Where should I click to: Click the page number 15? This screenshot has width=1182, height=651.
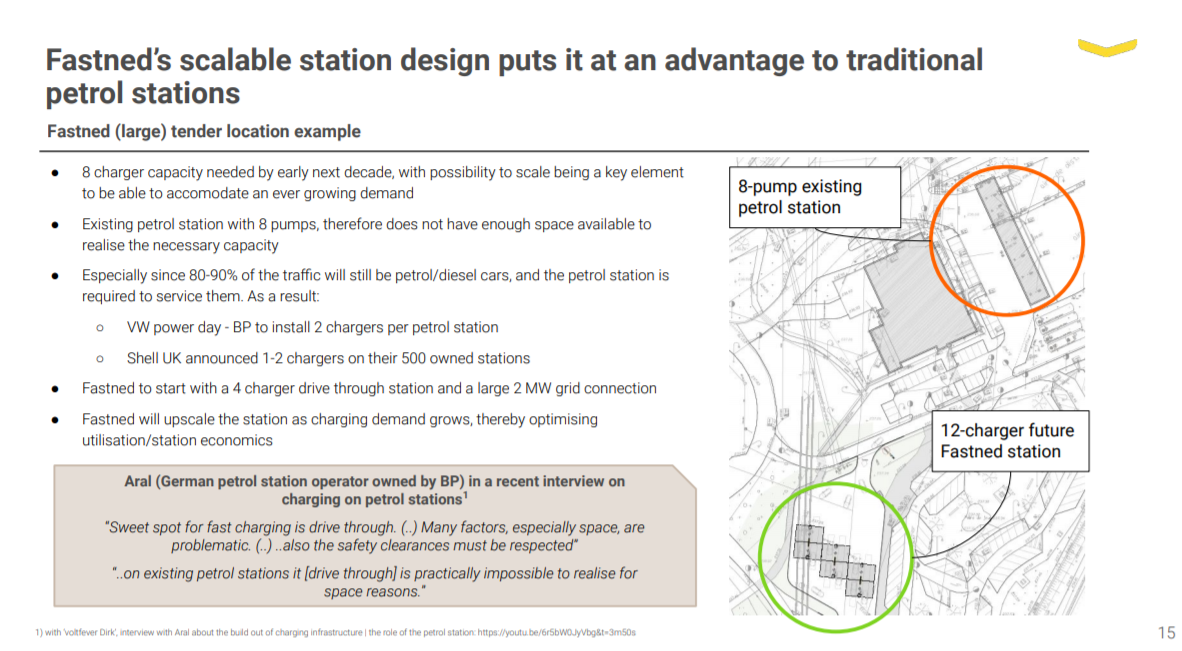click(1166, 632)
